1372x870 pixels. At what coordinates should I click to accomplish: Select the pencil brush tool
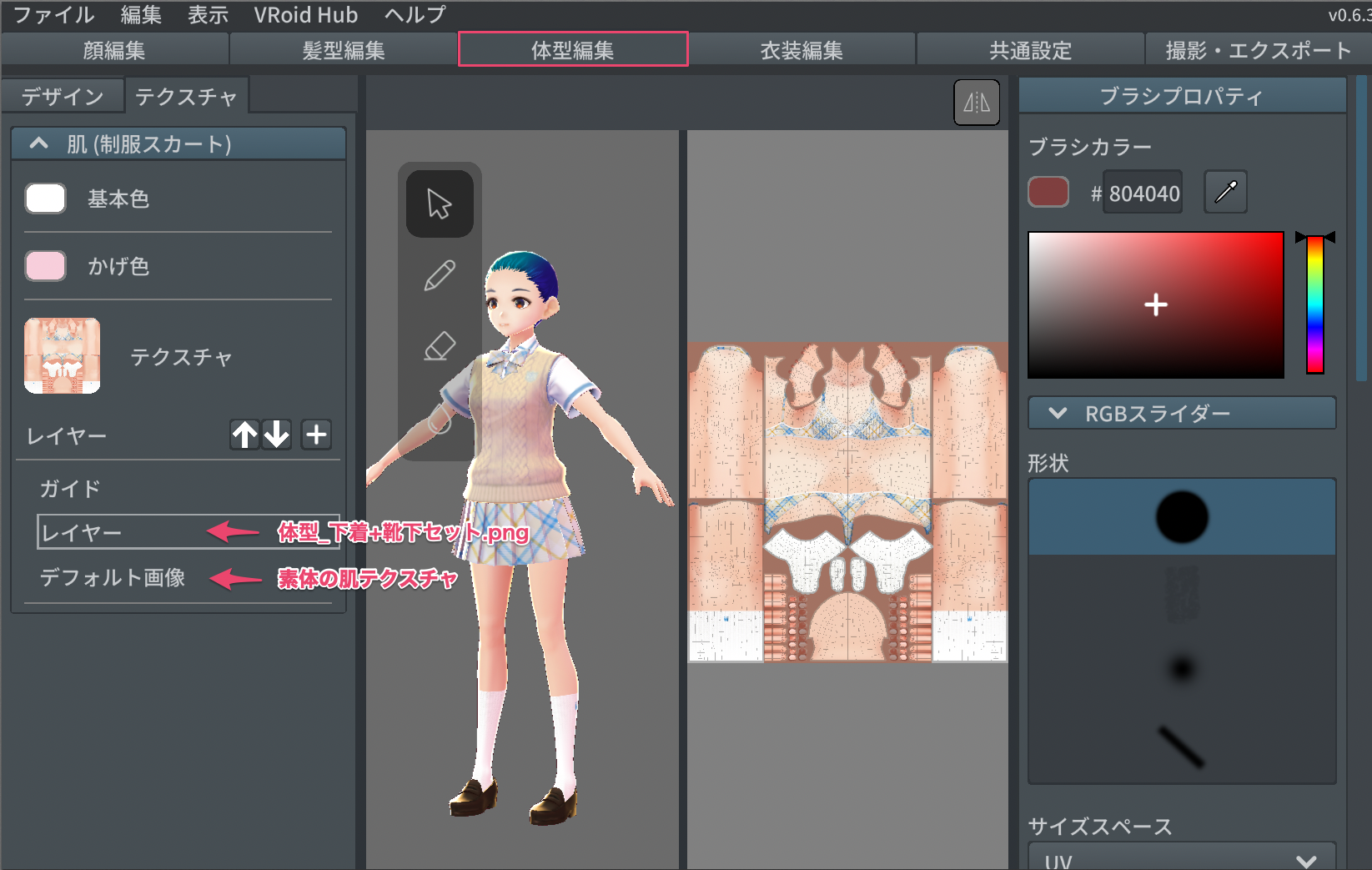click(x=440, y=275)
